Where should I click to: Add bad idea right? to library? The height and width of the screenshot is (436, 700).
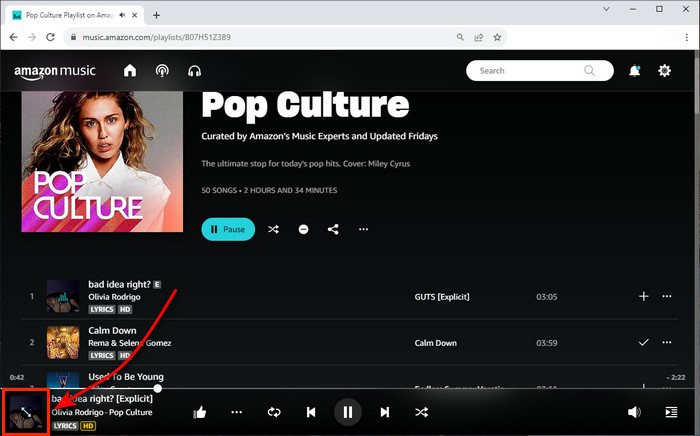pos(643,296)
